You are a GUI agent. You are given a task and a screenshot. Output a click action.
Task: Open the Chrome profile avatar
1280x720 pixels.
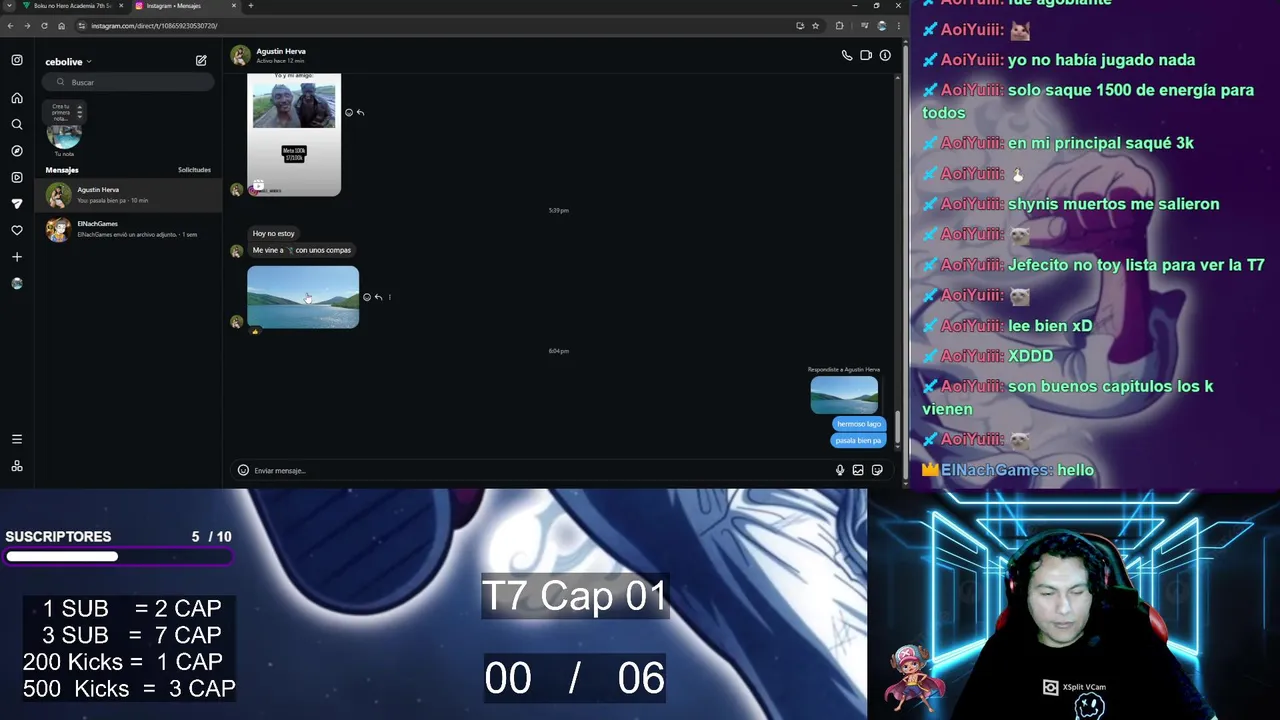pos(881,25)
